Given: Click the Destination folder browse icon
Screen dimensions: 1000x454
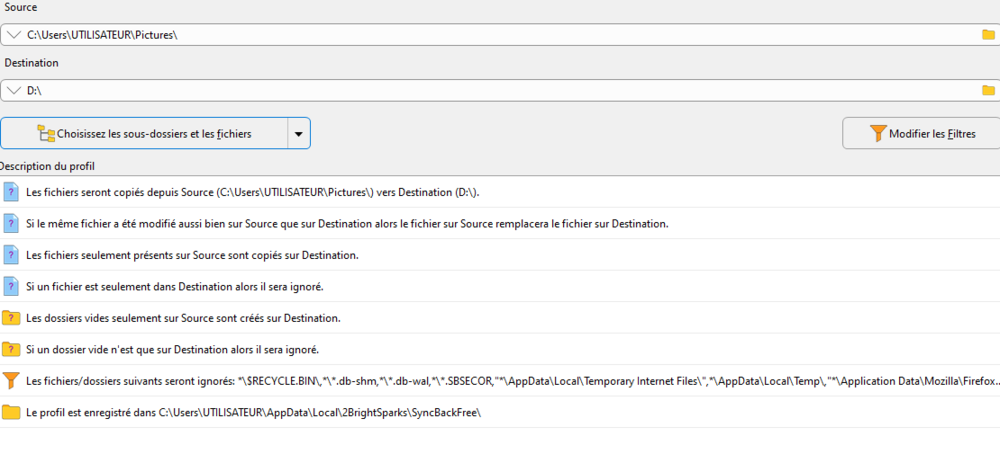Looking at the screenshot, I should coord(988,91).
